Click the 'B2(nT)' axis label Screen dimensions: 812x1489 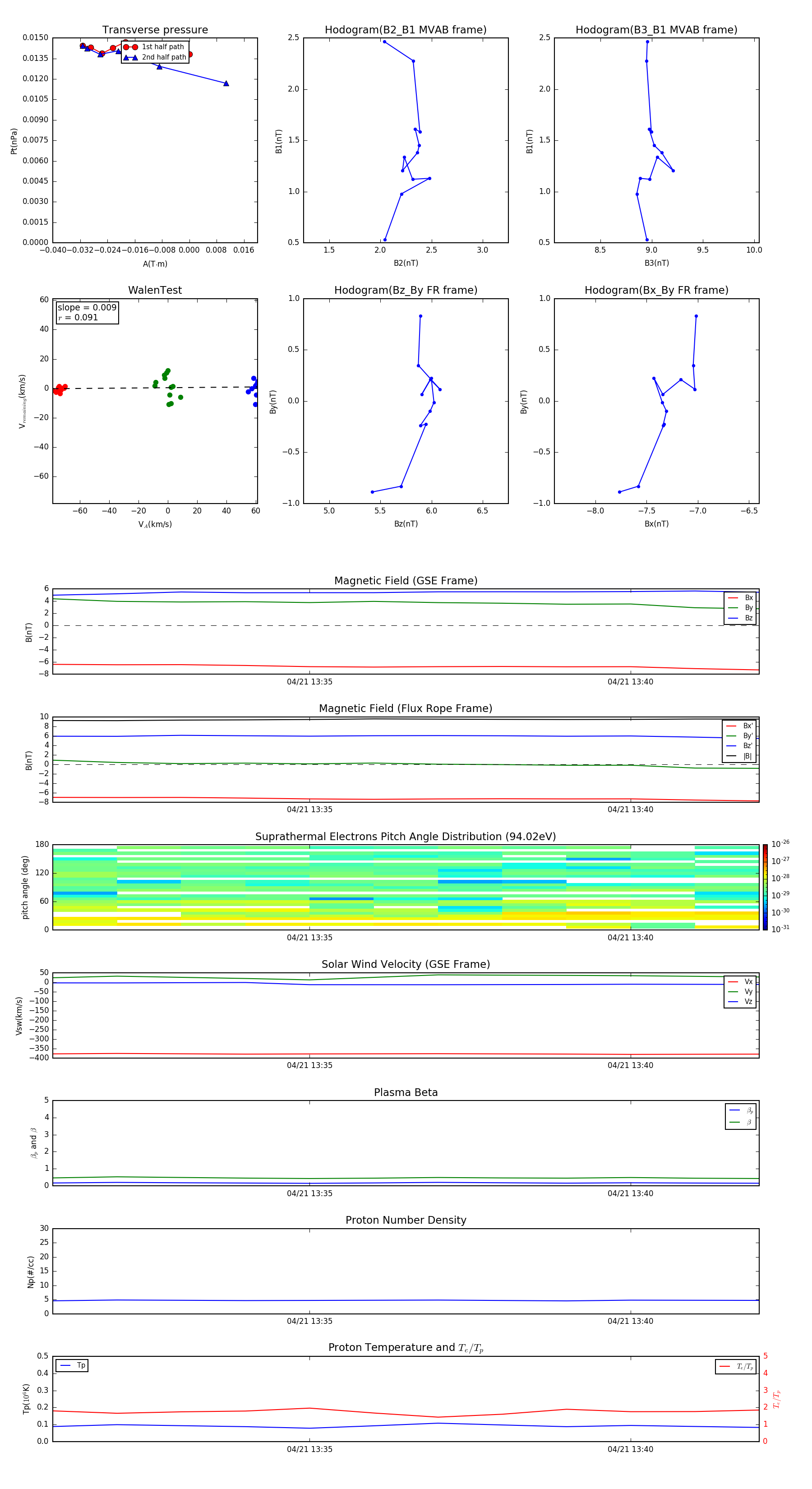pos(406,263)
